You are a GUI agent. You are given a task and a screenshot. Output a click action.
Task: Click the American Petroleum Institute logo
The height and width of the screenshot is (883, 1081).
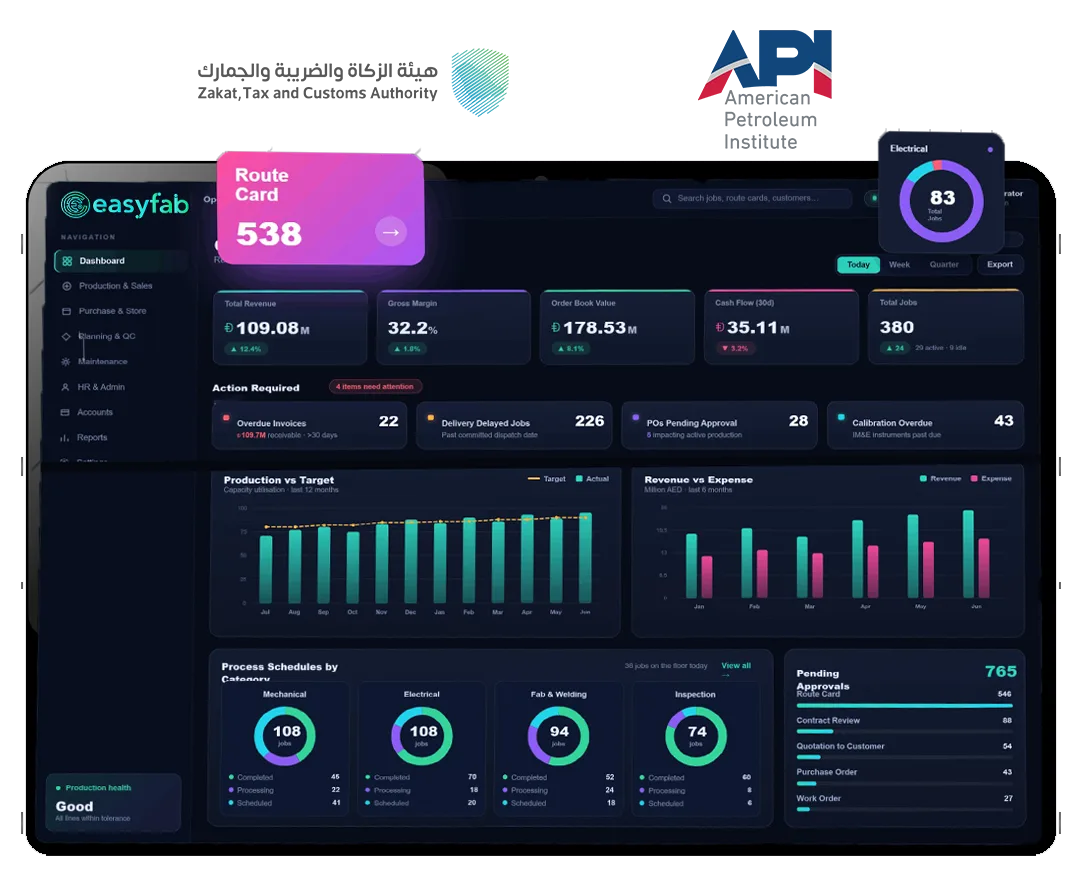765,90
